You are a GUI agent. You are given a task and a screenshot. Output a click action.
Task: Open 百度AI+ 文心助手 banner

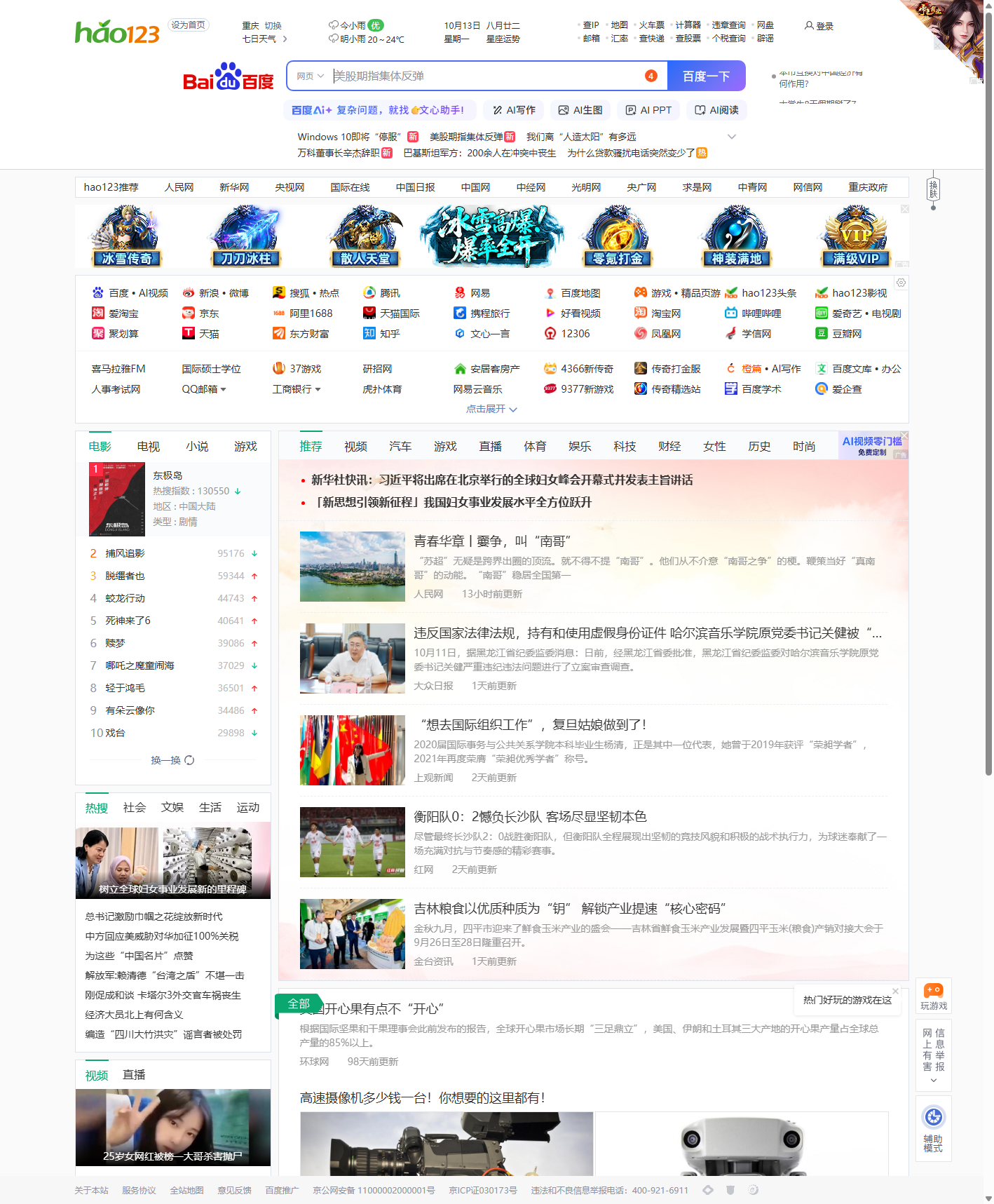tap(381, 110)
